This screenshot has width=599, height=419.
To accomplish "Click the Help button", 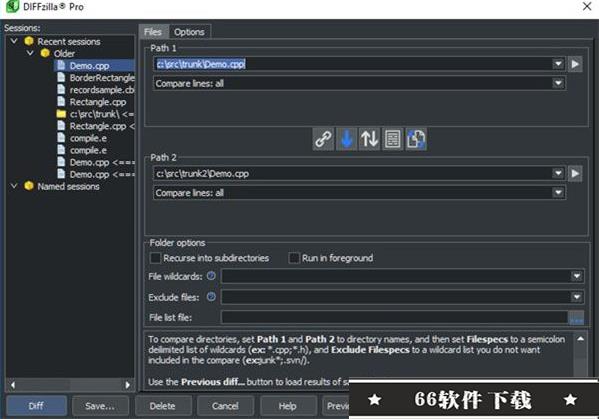I will [288, 406].
